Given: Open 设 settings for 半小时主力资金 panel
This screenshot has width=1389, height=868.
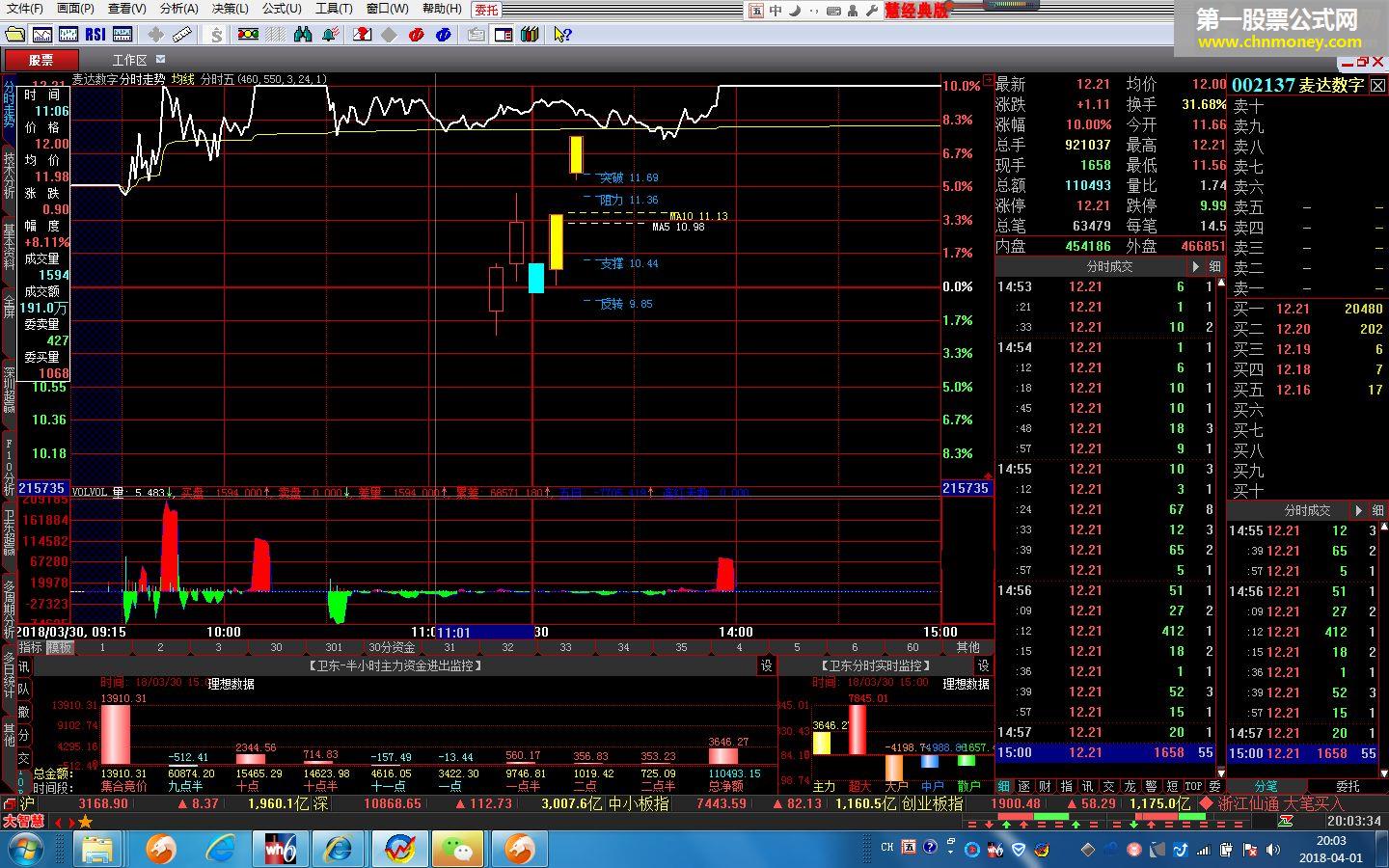Looking at the screenshot, I should (767, 665).
